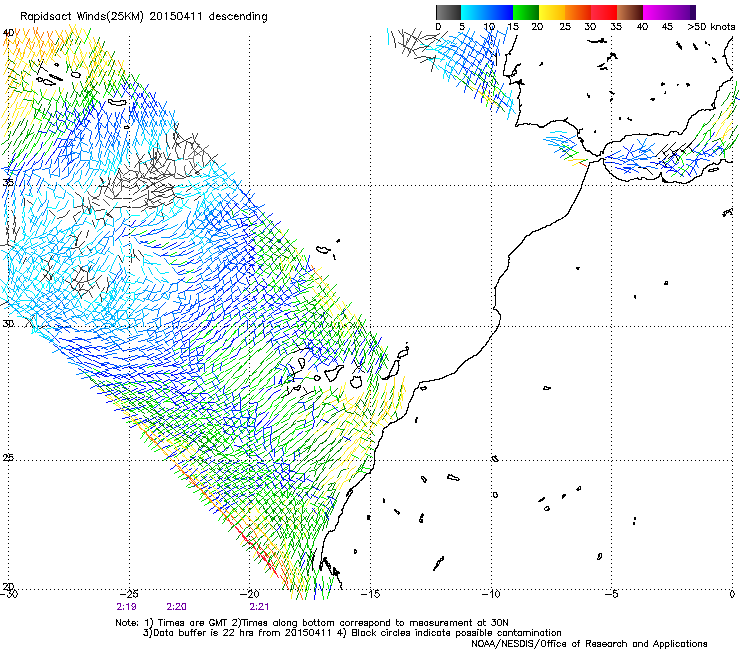
Task: Click the longitude label '-20' on bottom axis
Action: [x=250, y=594]
